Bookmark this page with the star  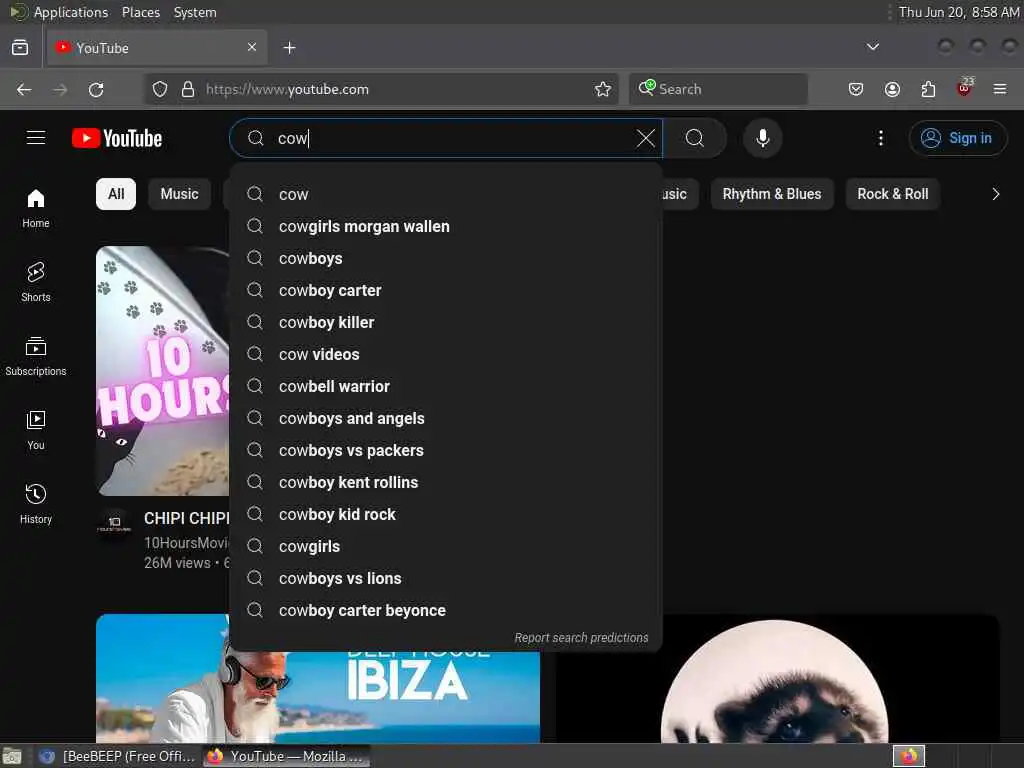(603, 89)
